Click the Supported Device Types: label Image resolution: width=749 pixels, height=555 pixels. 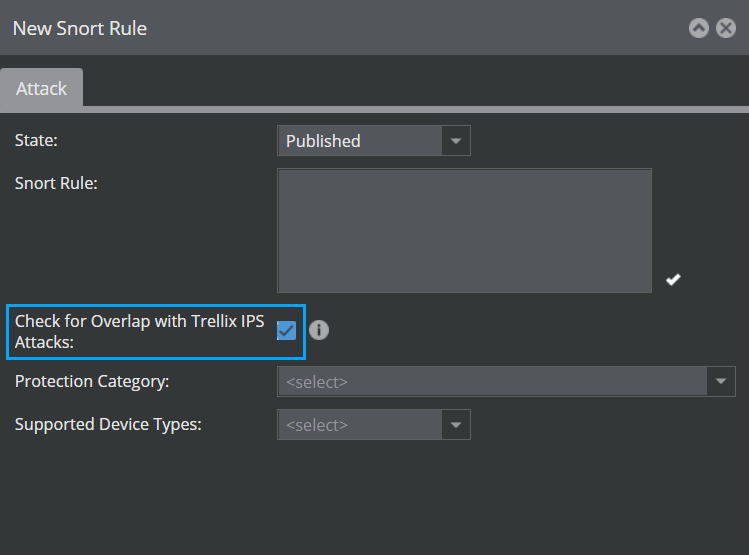[108, 425]
